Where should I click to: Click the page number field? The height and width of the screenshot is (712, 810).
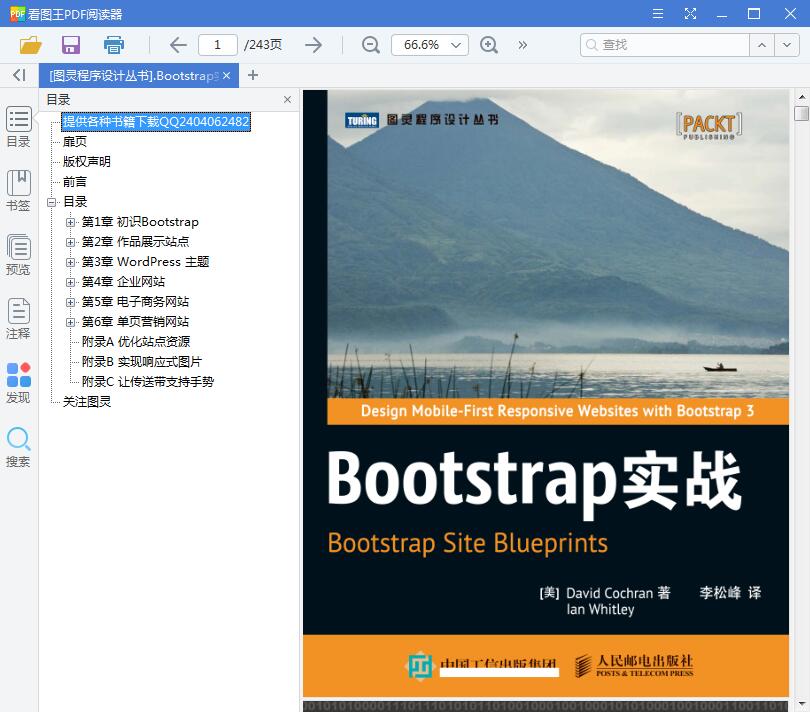coord(217,45)
